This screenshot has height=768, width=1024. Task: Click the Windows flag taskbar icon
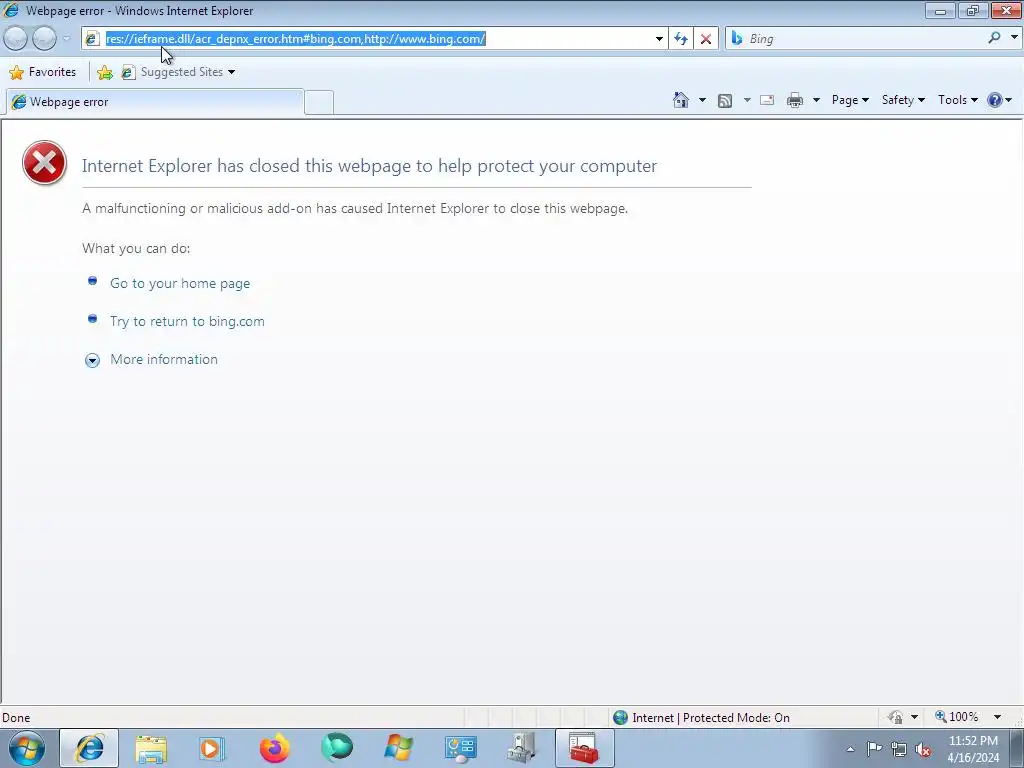(398, 748)
